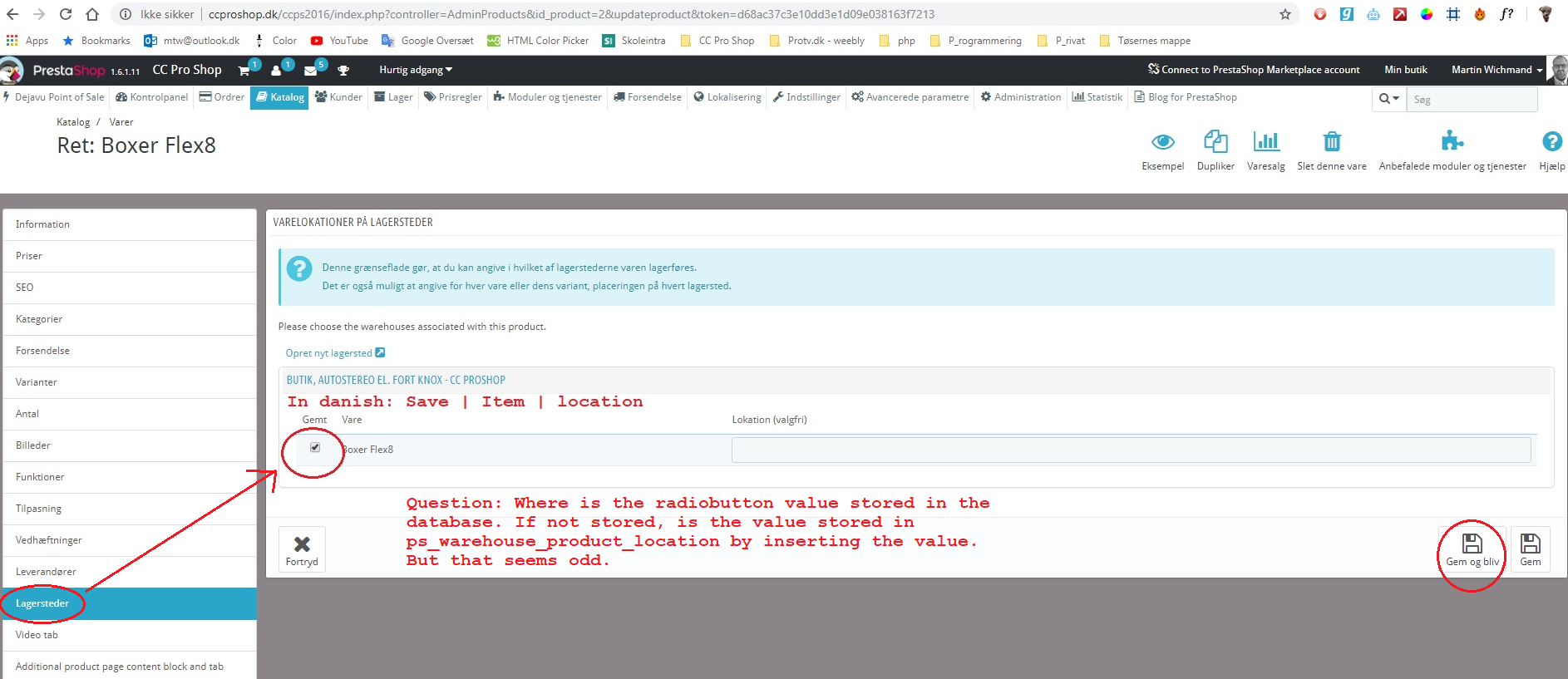Open the Lokalisering menu

(727, 97)
